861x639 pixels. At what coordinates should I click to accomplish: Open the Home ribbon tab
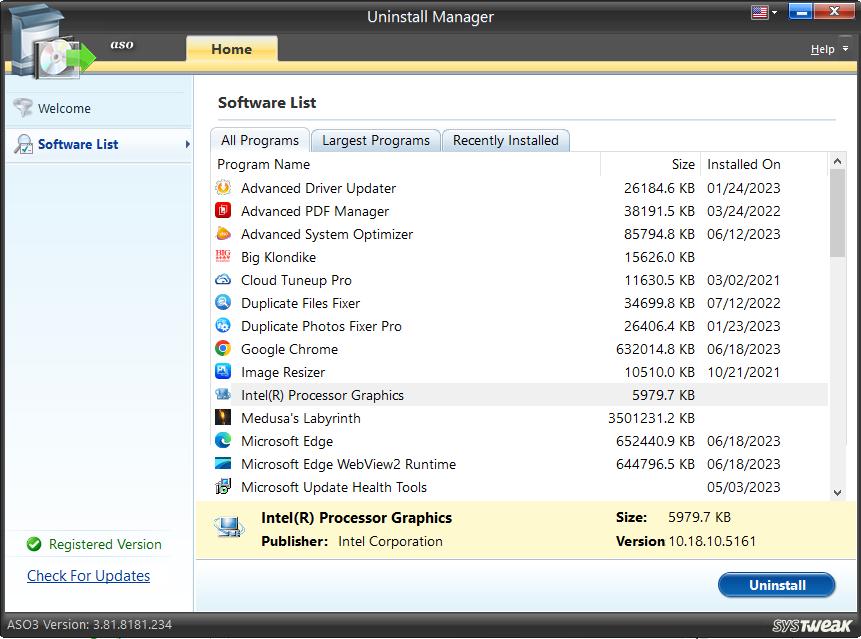pos(231,49)
